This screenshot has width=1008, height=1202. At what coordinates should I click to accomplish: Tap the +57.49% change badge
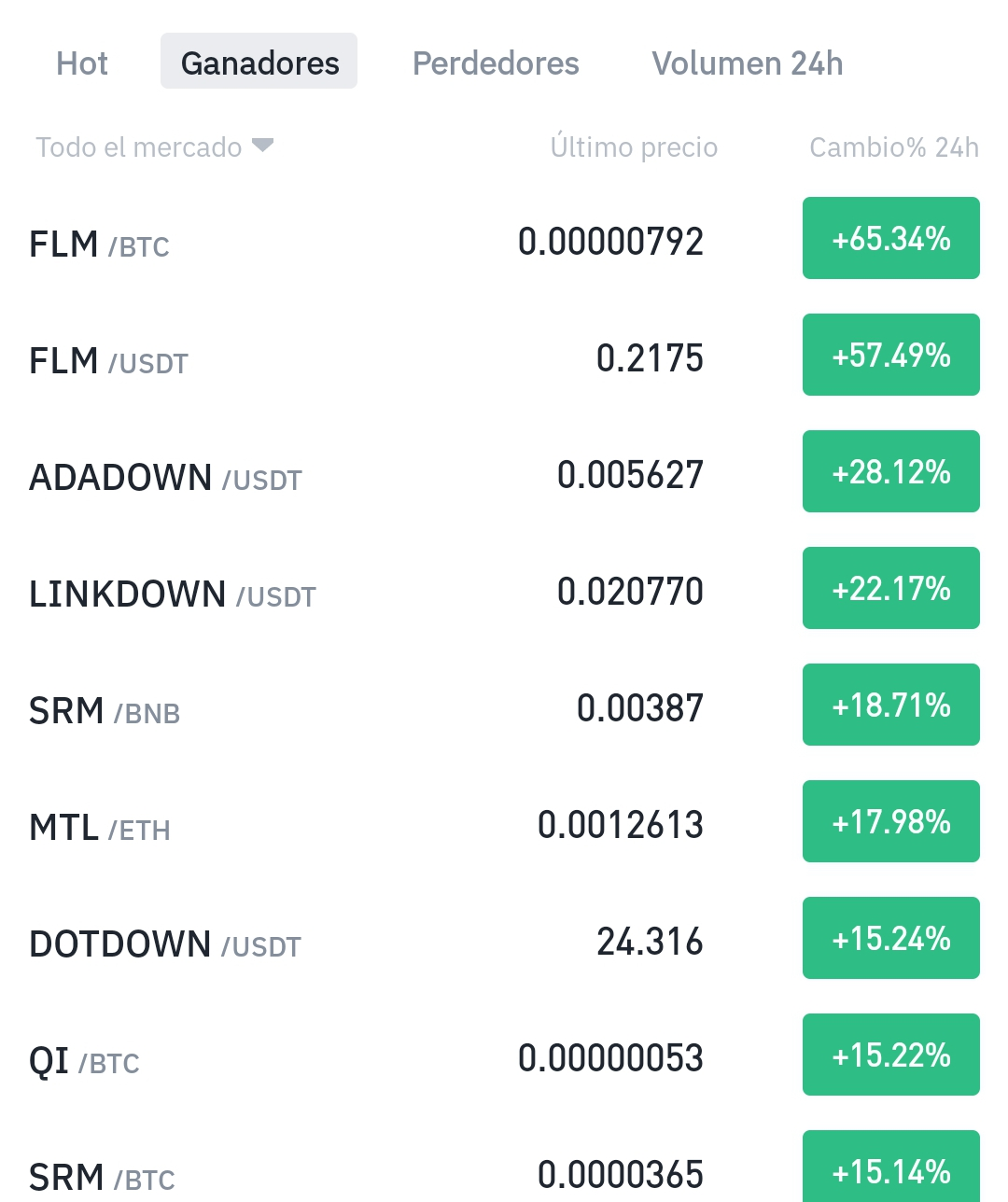pos(891,355)
